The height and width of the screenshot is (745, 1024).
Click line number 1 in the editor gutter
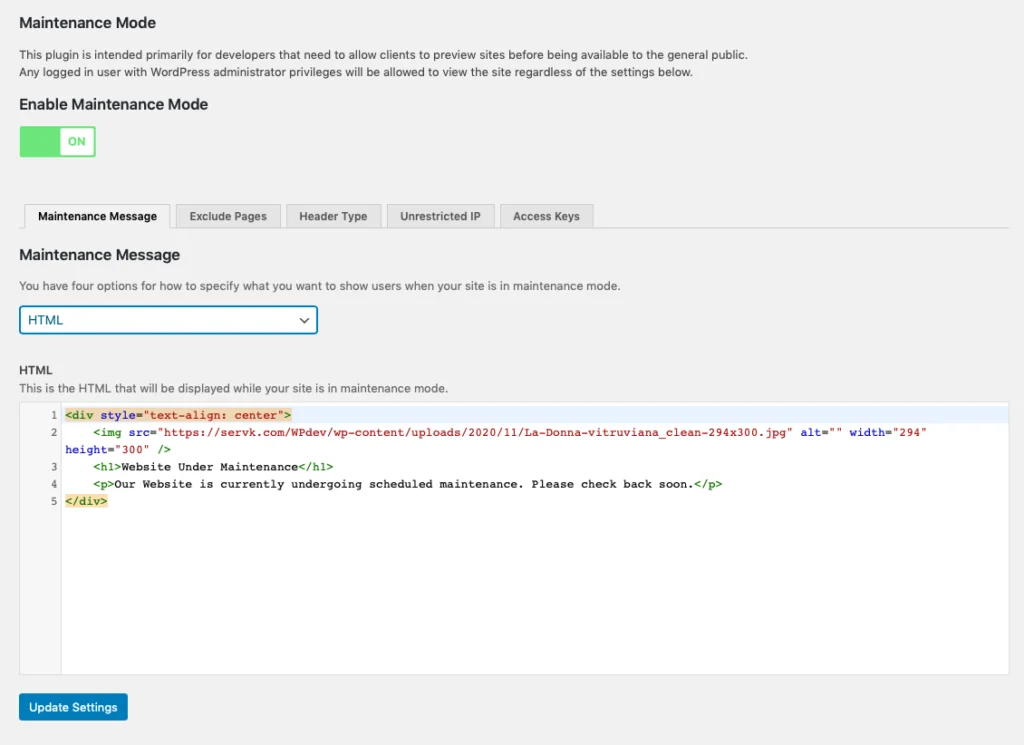click(54, 415)
